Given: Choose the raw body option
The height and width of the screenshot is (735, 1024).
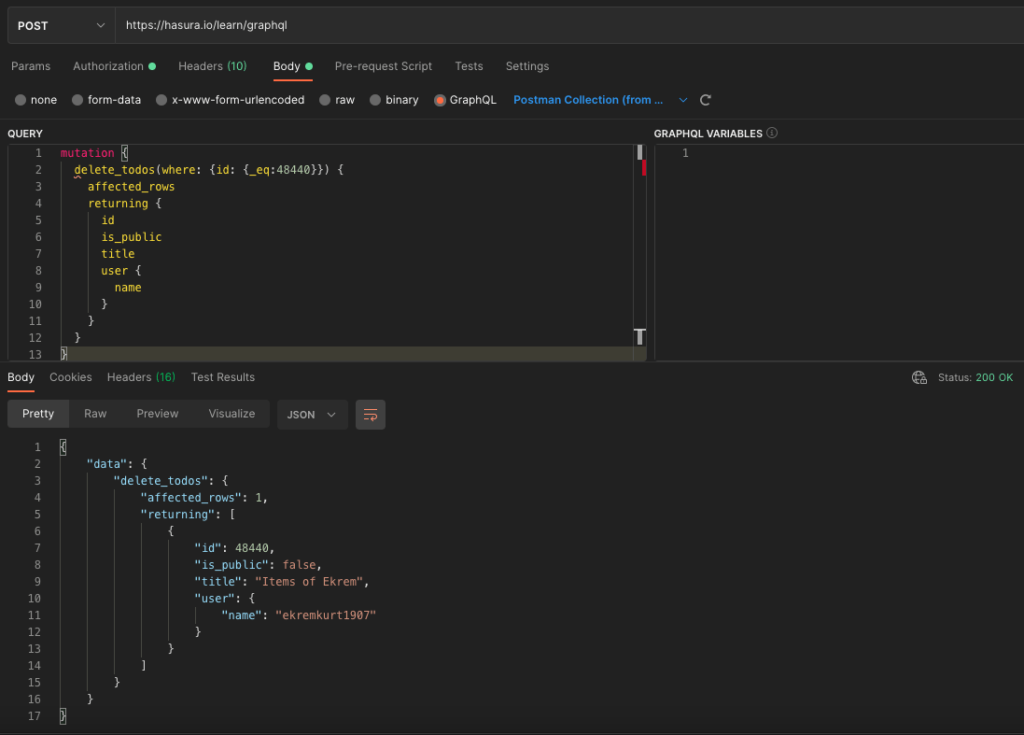Looking at the screenshot, I should tap(326, 100).
